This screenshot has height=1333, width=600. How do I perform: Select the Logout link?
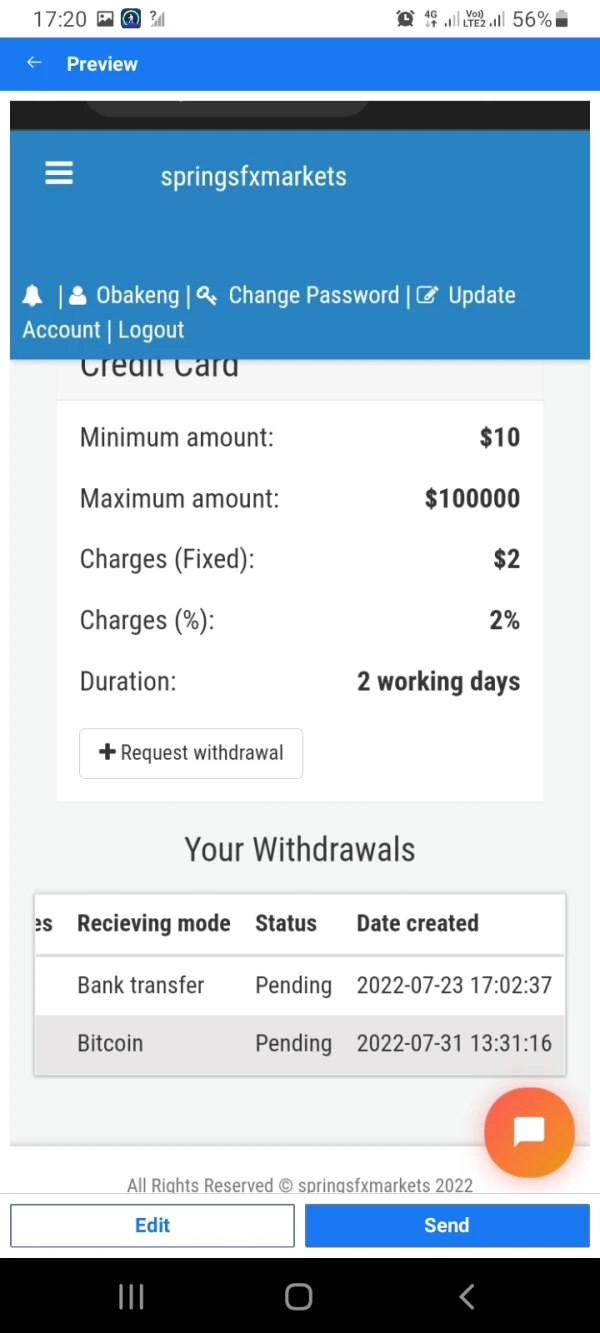[151, 330]
